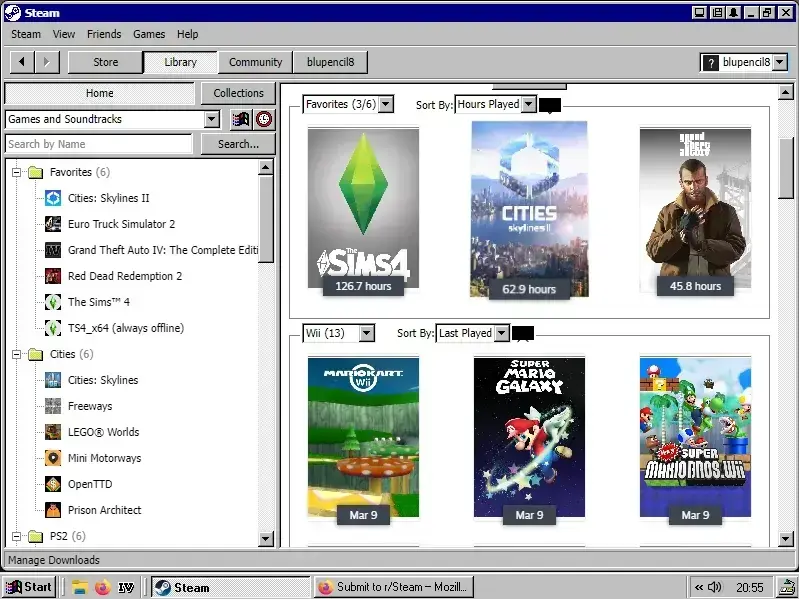
Task: Click the game list scrollbar down arrow
Action: 265,538
